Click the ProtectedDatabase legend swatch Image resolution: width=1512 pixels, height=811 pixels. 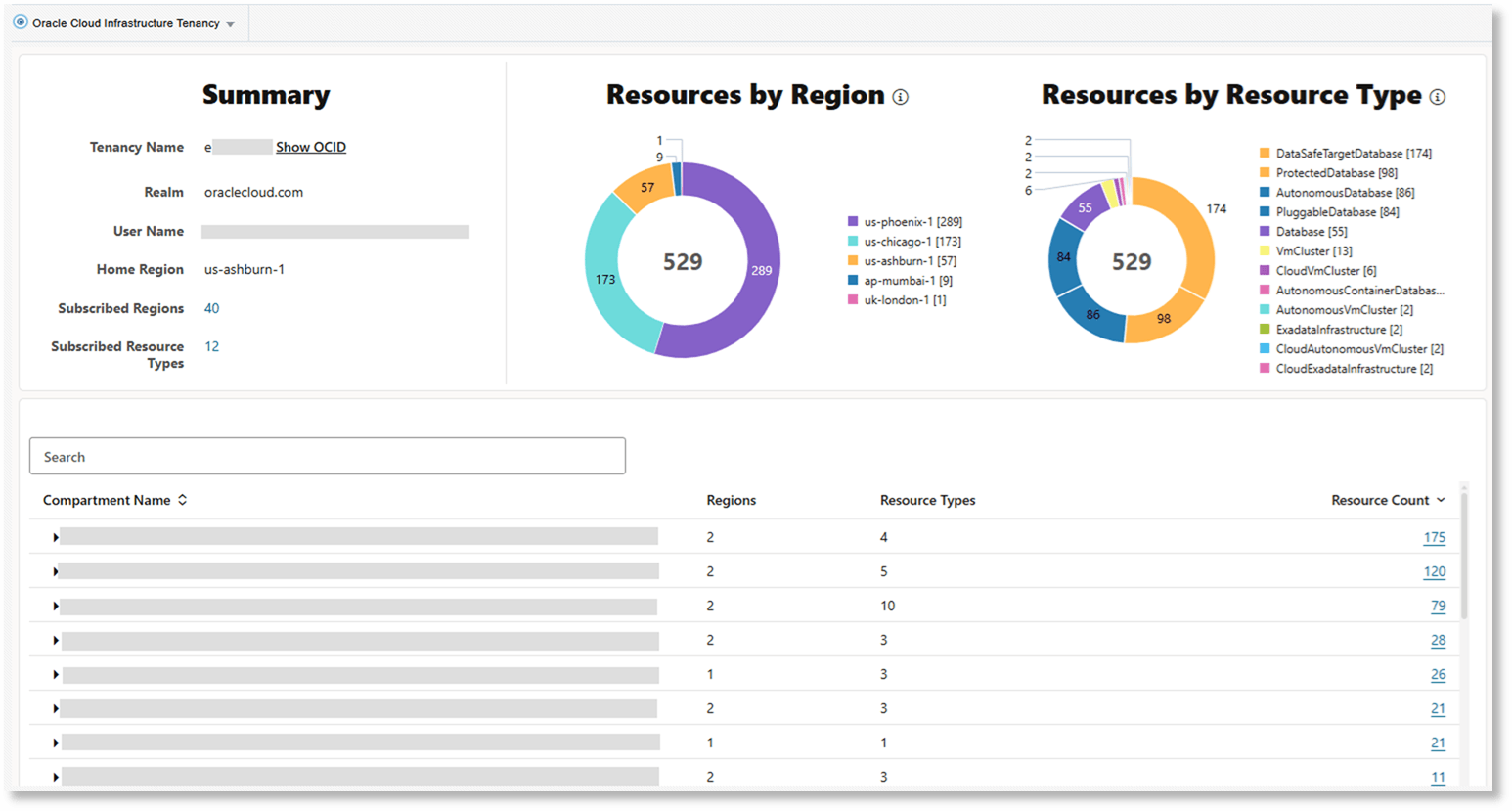(x=1265, y=173)
